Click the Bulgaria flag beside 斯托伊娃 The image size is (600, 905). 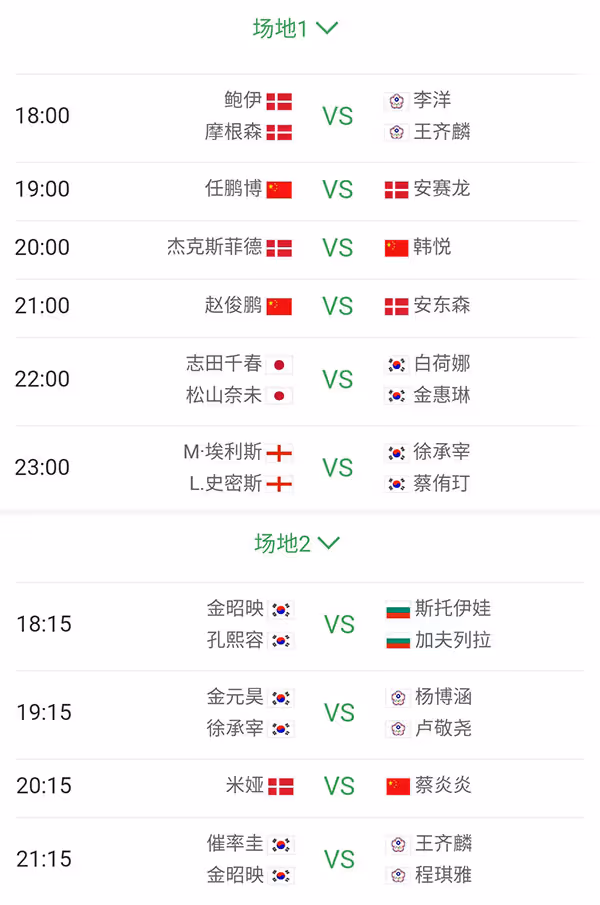tap(398, 609)
